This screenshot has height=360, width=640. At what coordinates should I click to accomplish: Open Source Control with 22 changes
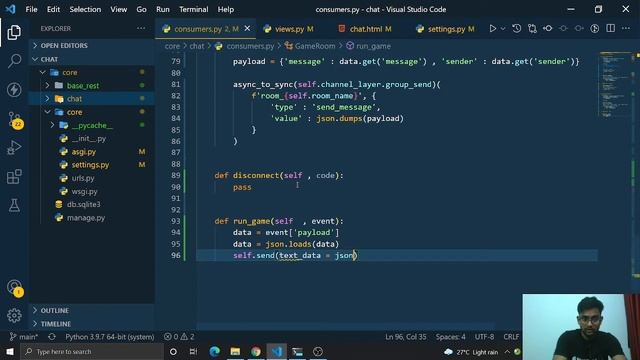[15, 120]
